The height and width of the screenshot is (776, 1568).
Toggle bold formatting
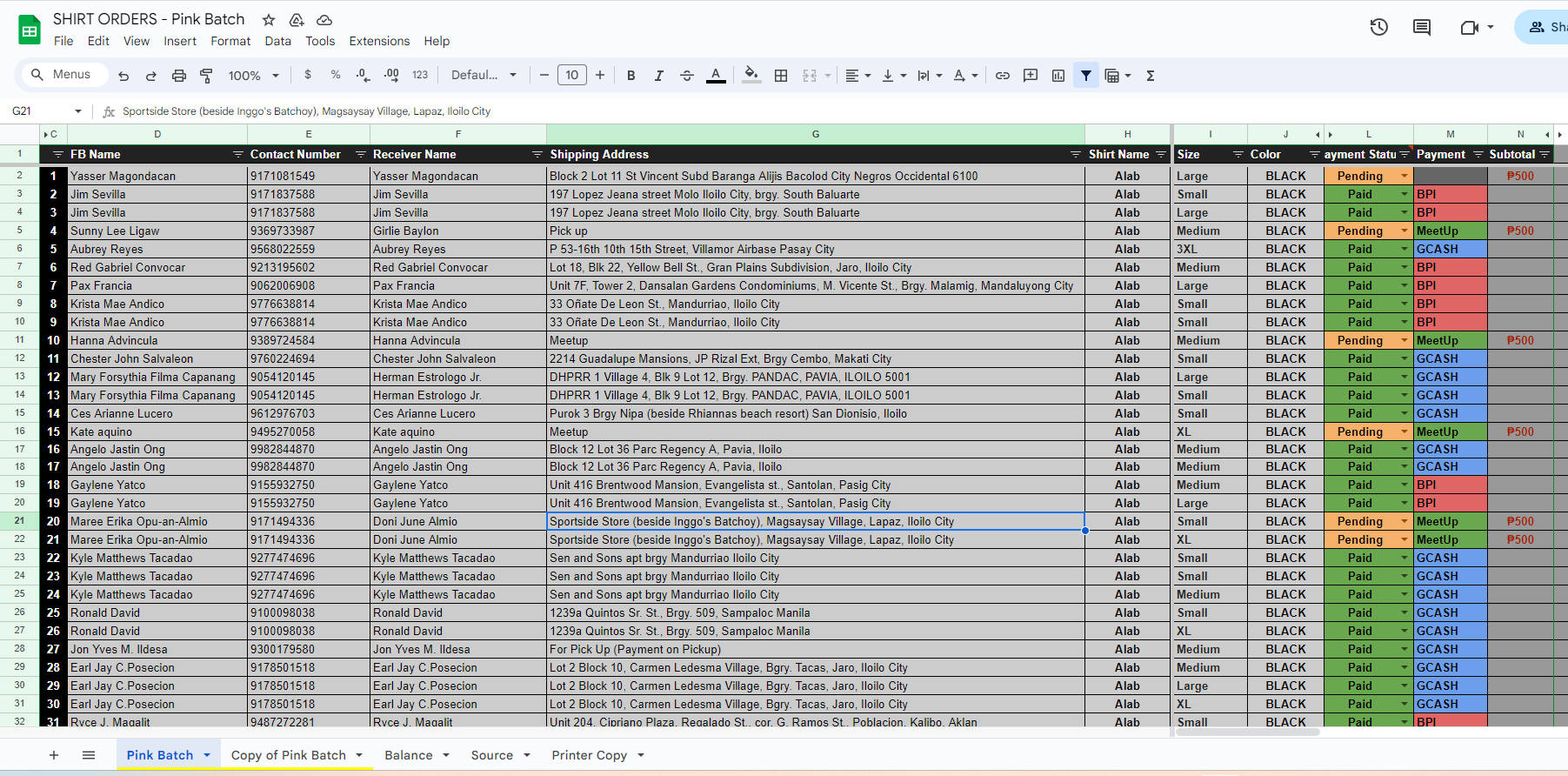(631, 76)
